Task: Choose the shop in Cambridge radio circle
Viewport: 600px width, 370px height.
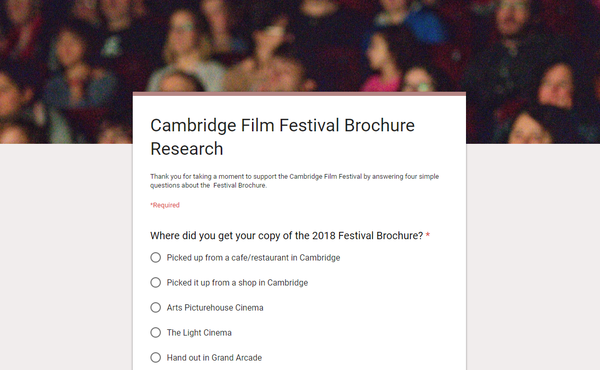Action: [x=155, y=282]
